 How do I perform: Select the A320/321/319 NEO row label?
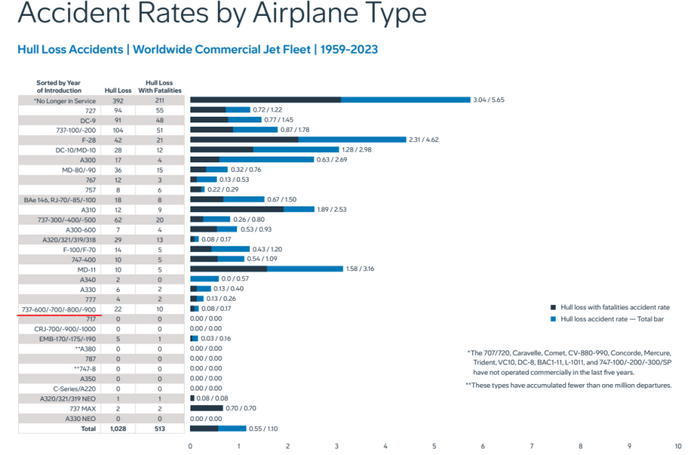click(x=68, y=399)
